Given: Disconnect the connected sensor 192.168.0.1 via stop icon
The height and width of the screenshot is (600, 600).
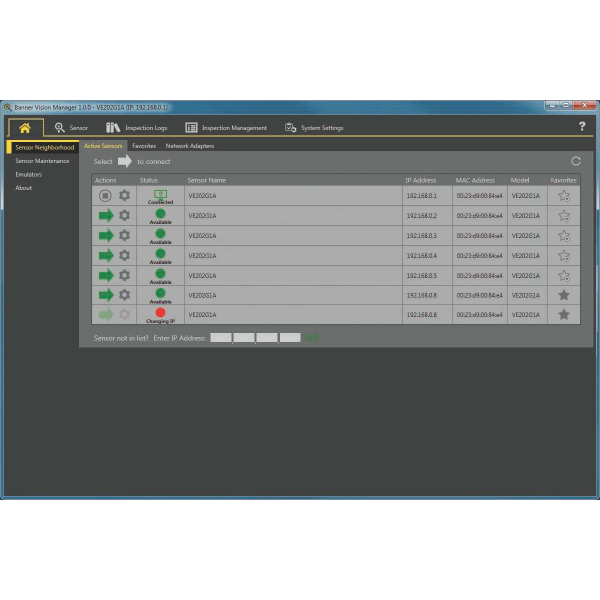Looking at the screenshot, I should point(105,196).
